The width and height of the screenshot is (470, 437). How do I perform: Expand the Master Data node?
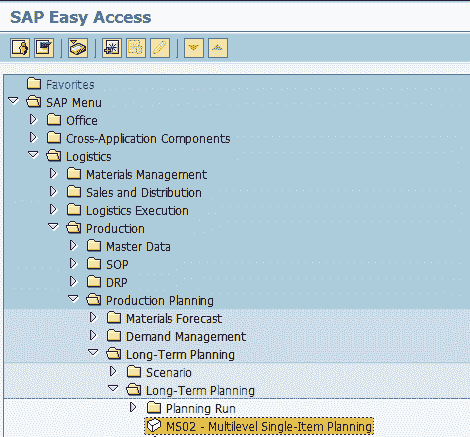(73, 245)
